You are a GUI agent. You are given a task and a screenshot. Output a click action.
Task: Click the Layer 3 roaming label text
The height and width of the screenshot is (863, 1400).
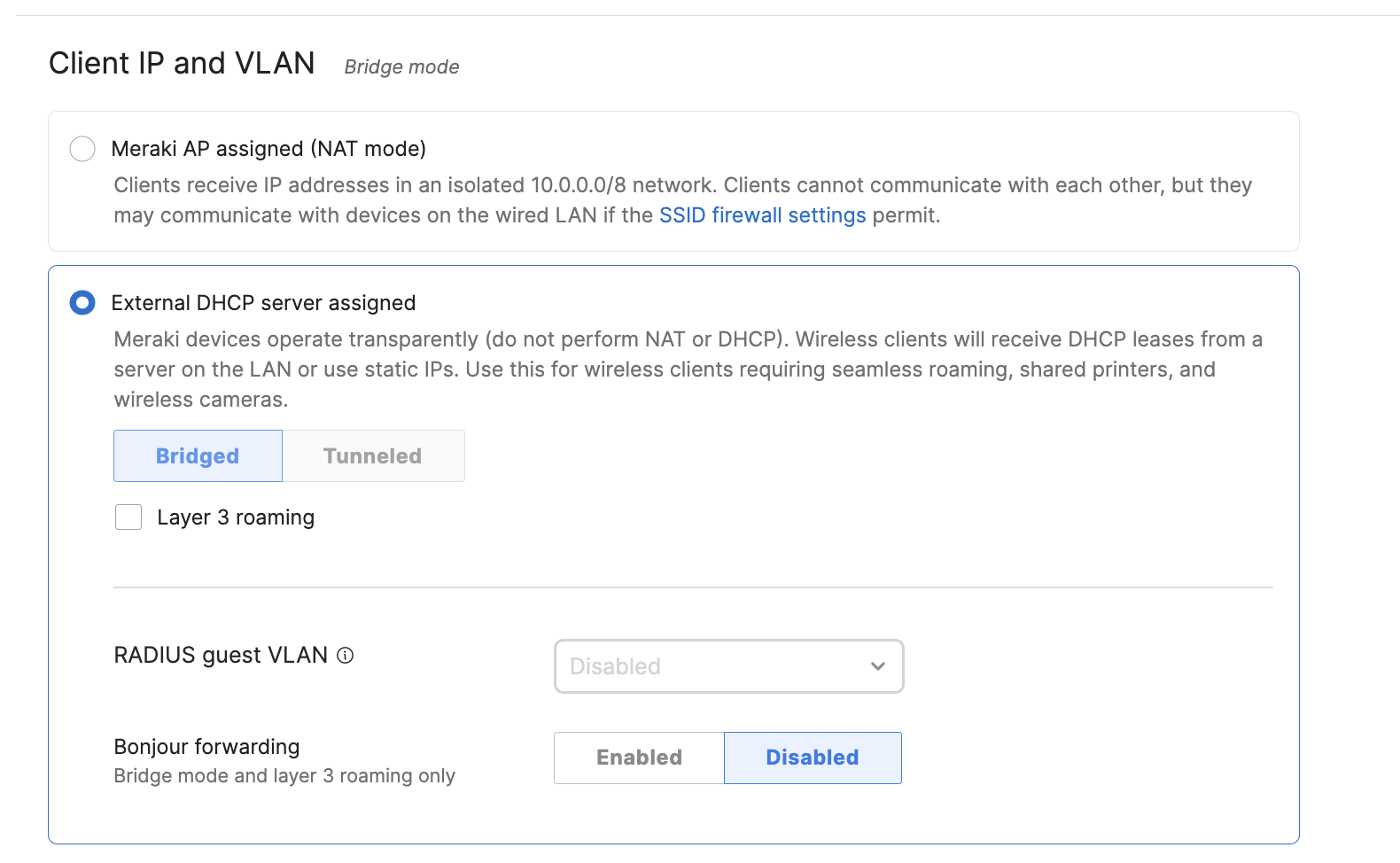point(236,517)
